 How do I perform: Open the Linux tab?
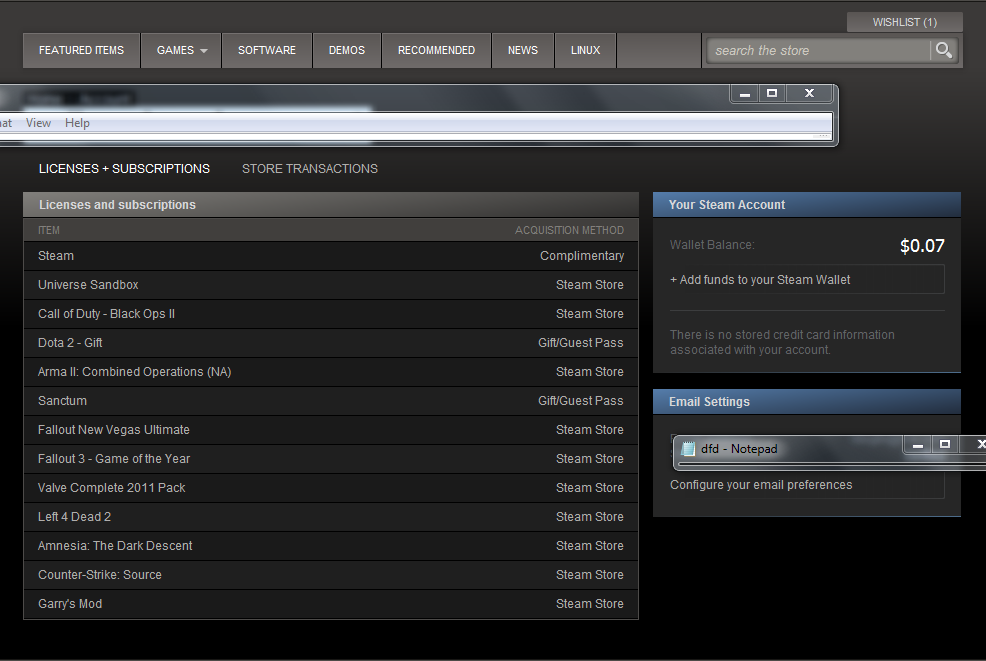click(x=585, y=50)
